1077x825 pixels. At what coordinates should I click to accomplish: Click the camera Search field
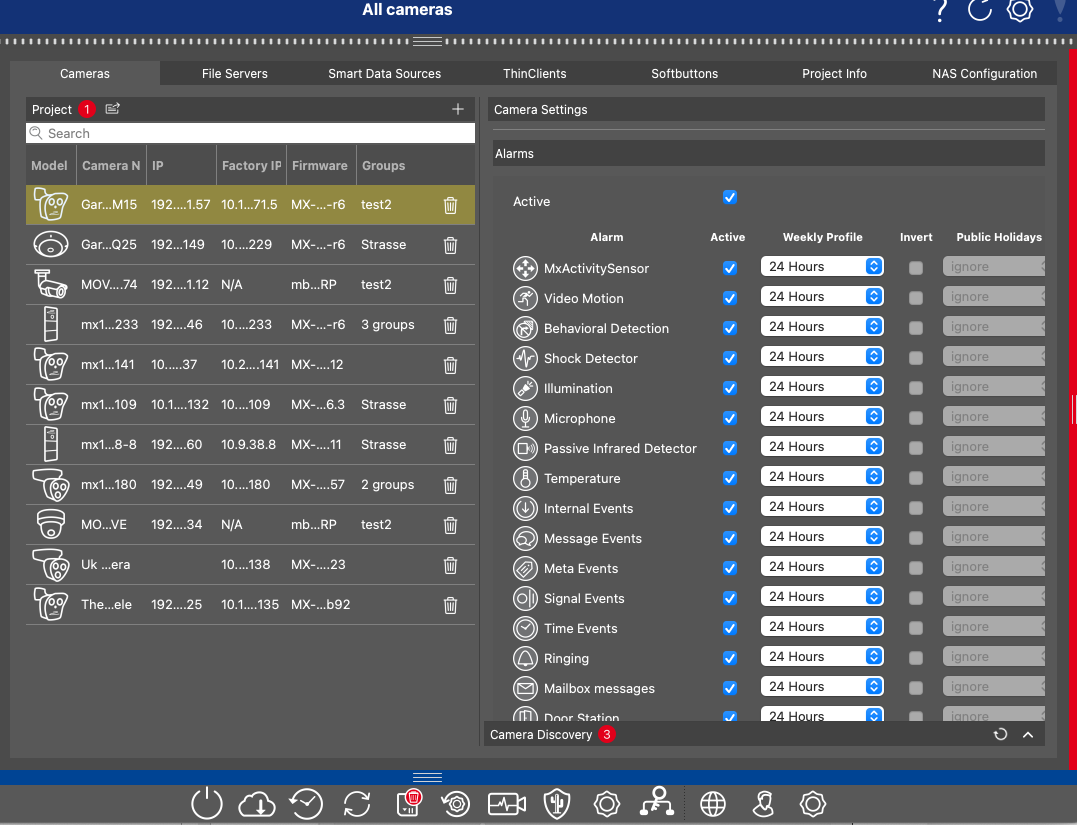250,133
